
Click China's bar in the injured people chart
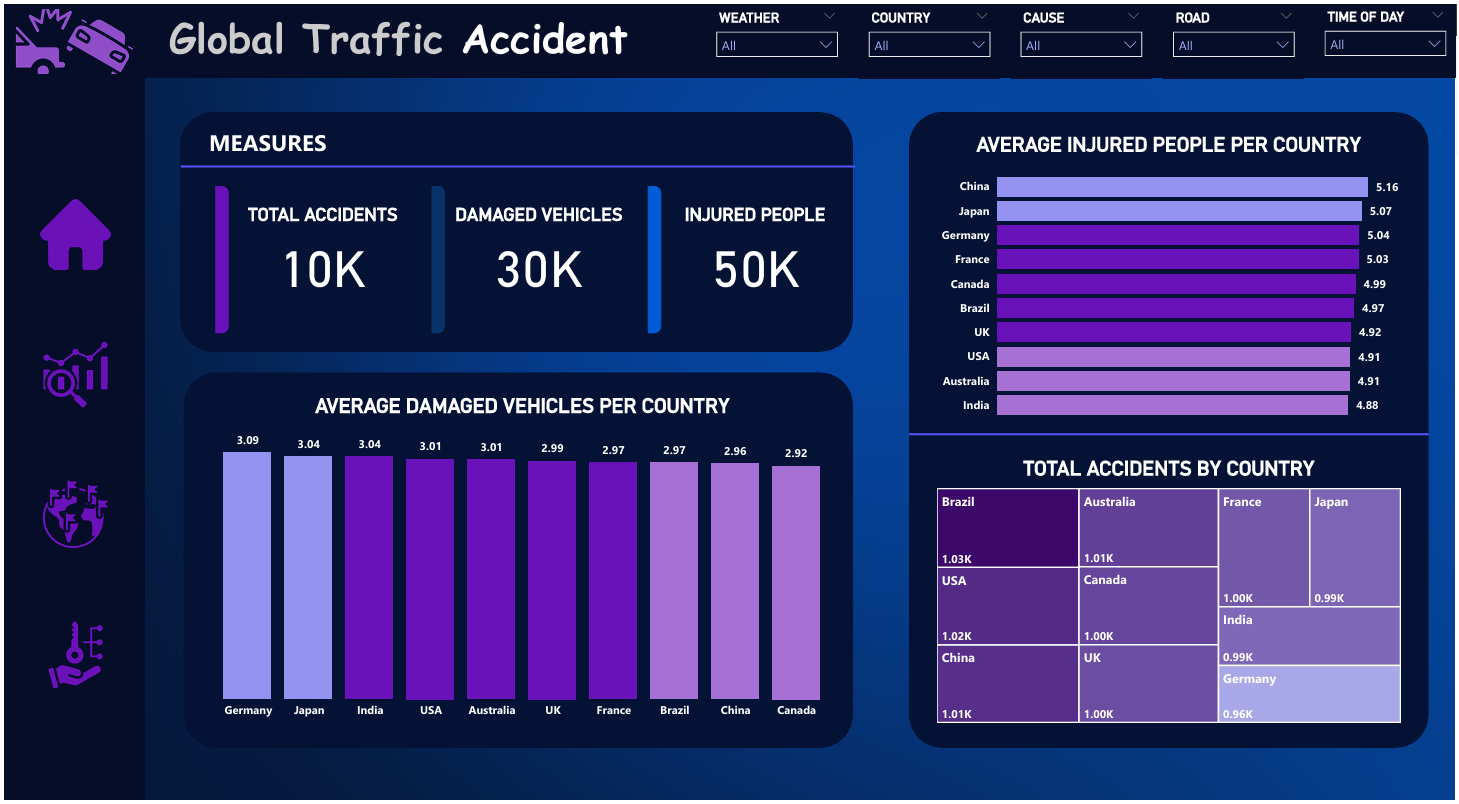1181,187
